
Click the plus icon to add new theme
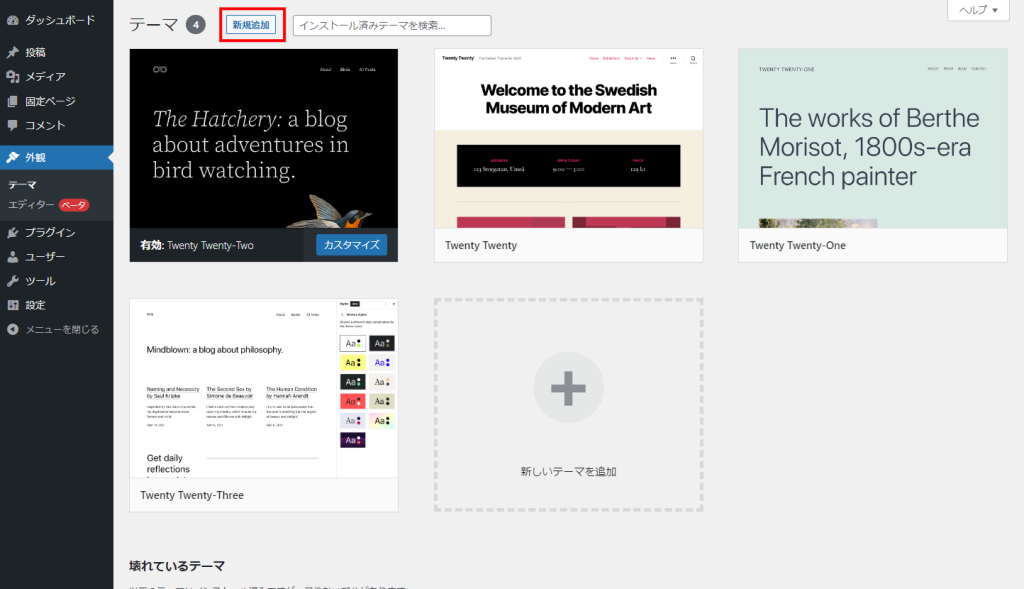[568, 388]
